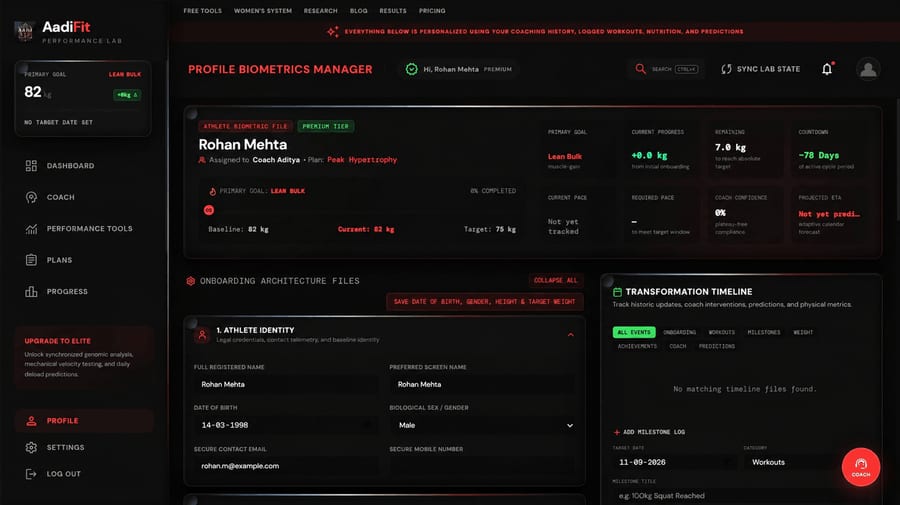Select the All Events timeline filter
The image size is (900, 505).
coord(634,332)
